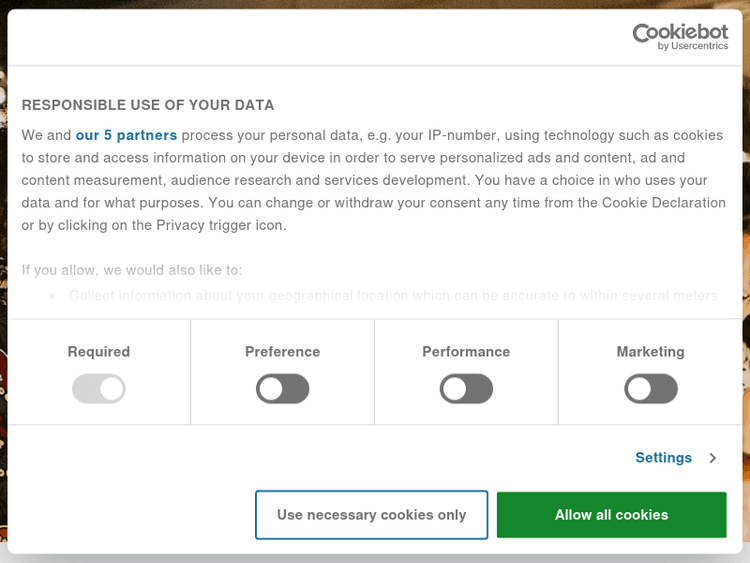Click the Performance category label
The height and width of the screenshot is (563, 750).
click(x=466, y=352)
